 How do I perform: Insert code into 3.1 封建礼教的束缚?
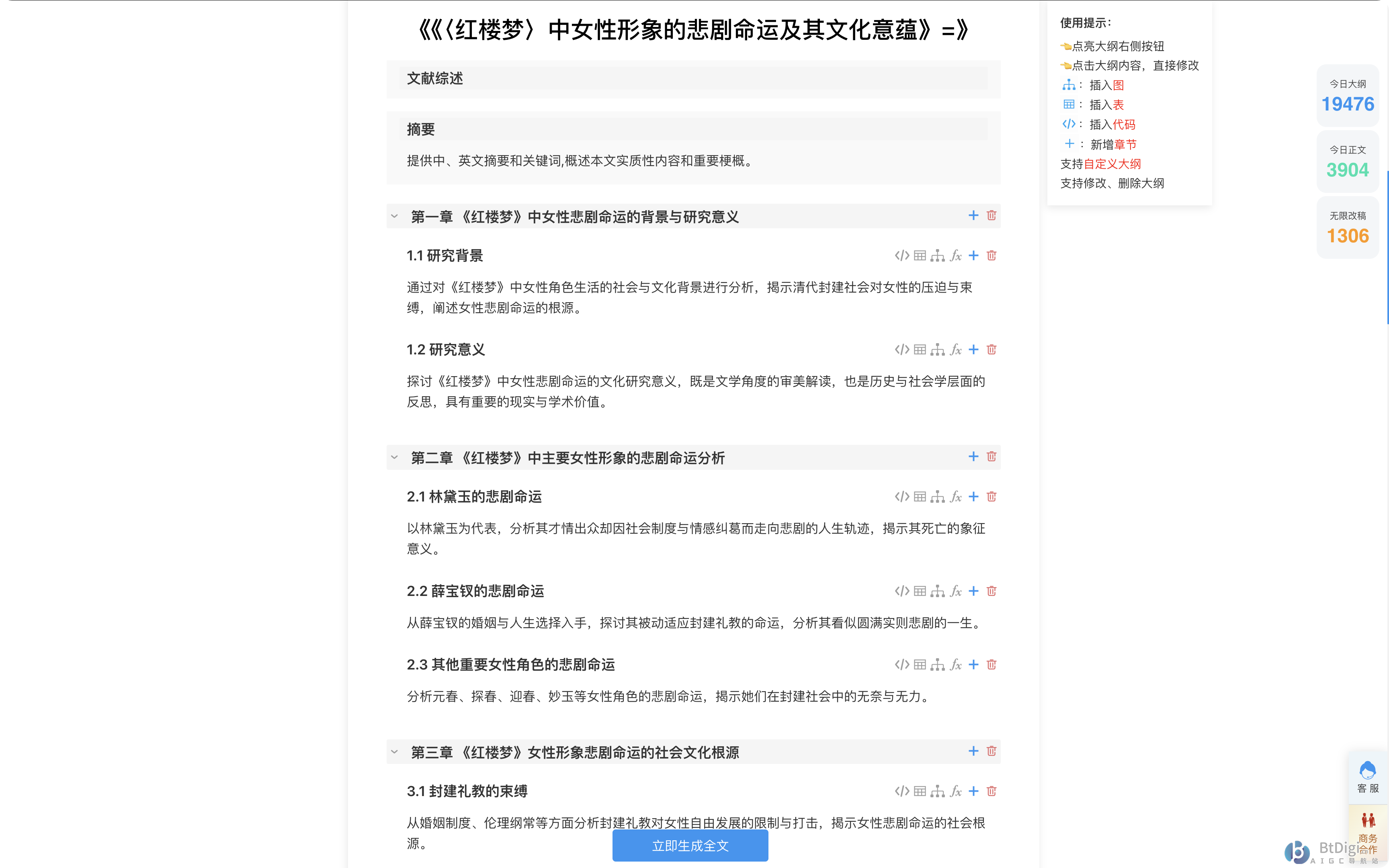(x=902, y=791)
